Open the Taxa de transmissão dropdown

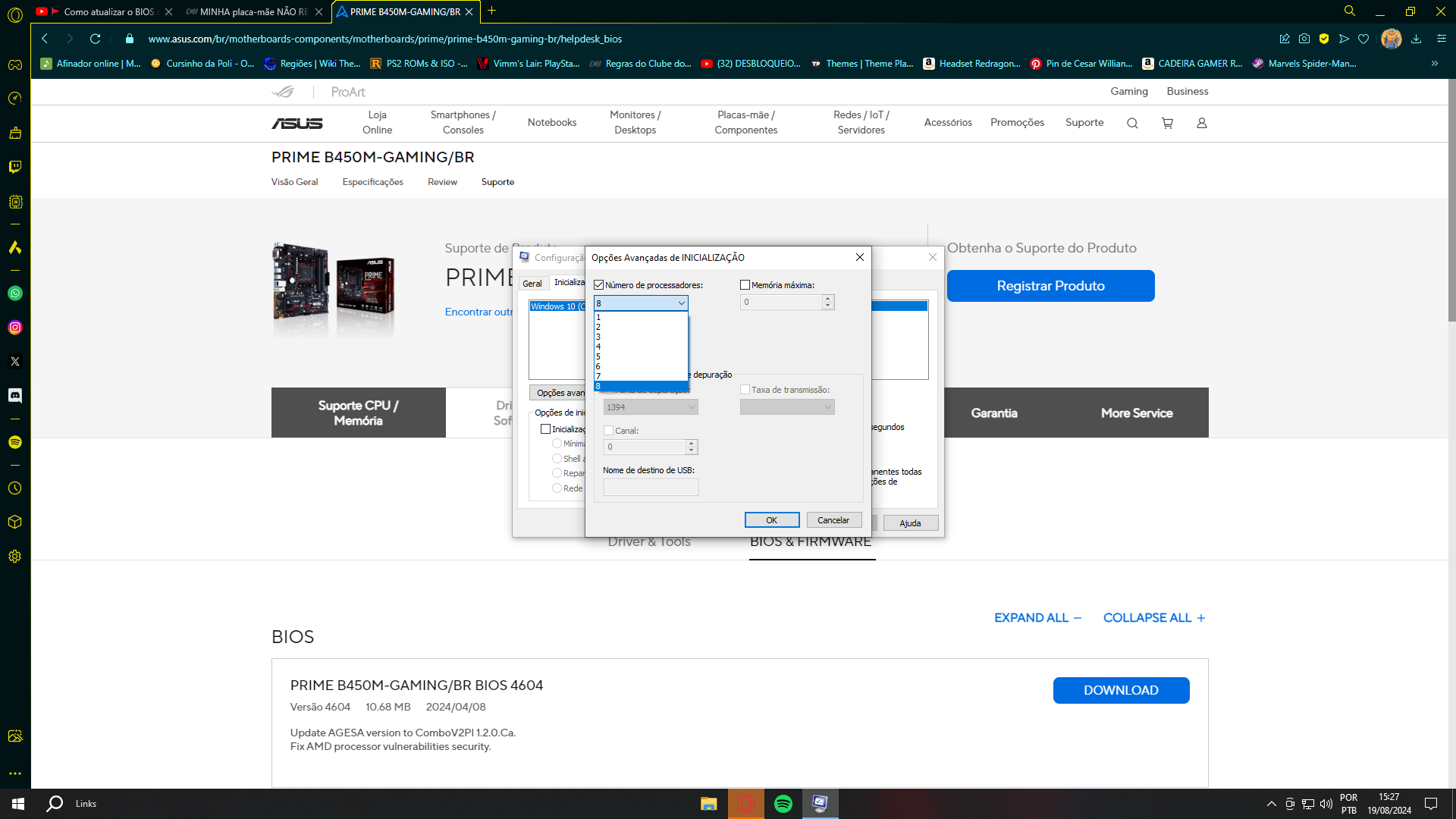[787, 407]
